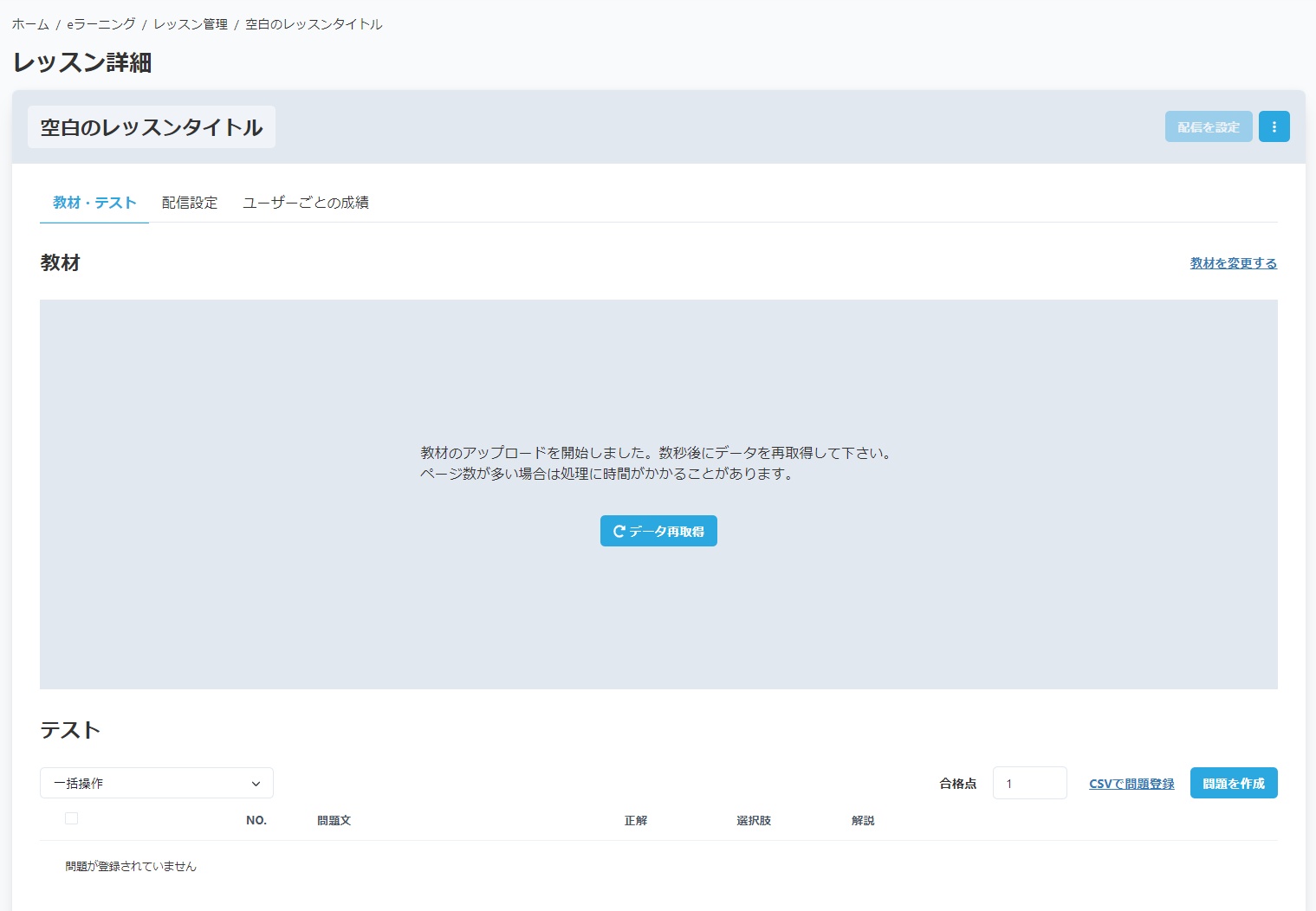Click the 解説 column header
The height and width of the screenshot is (911, 1316).
[x=863, y=820]
